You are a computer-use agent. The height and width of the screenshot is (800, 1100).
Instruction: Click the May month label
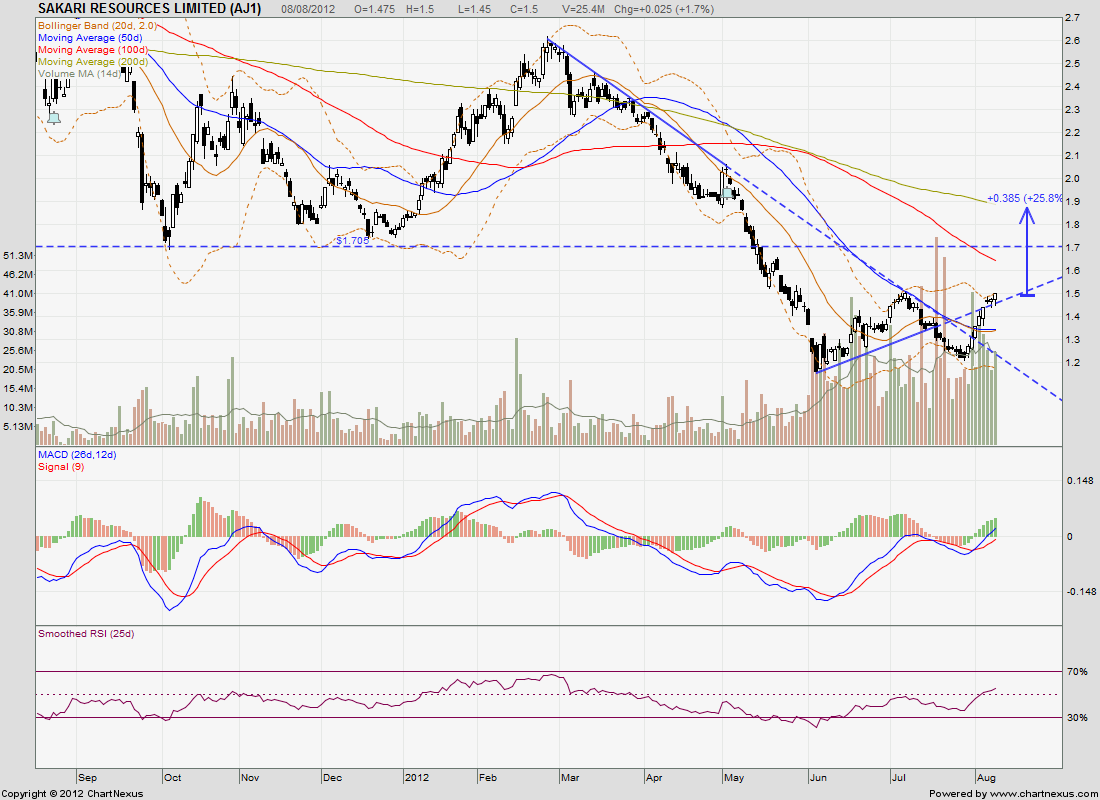pos(734,778)
